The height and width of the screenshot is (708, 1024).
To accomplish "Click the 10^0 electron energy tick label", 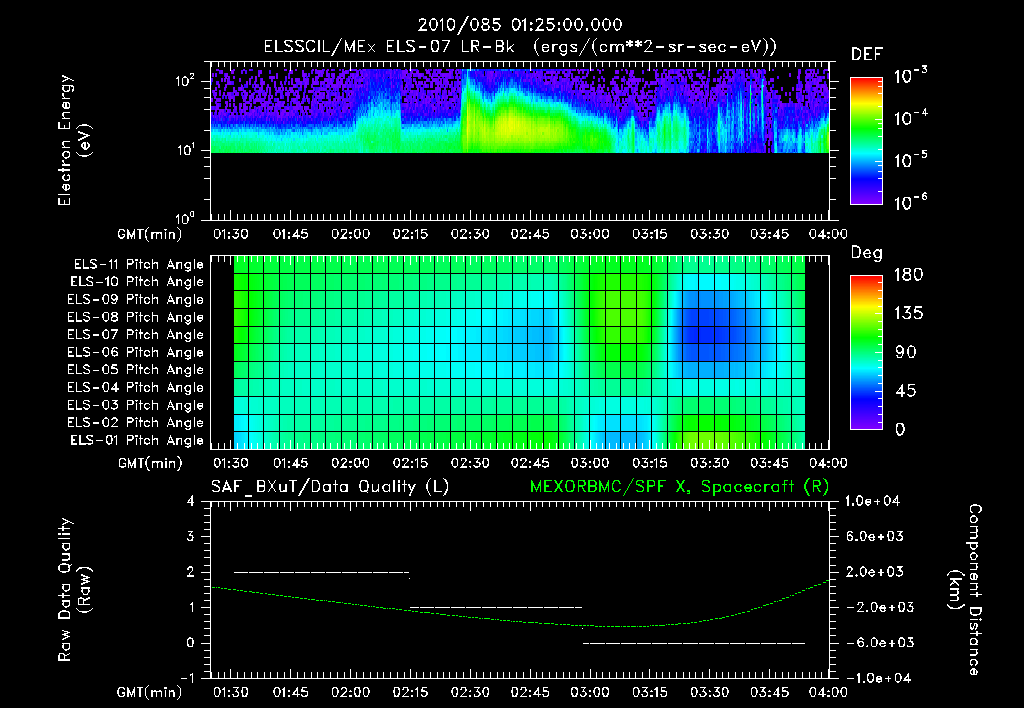I will pos(185,217).
